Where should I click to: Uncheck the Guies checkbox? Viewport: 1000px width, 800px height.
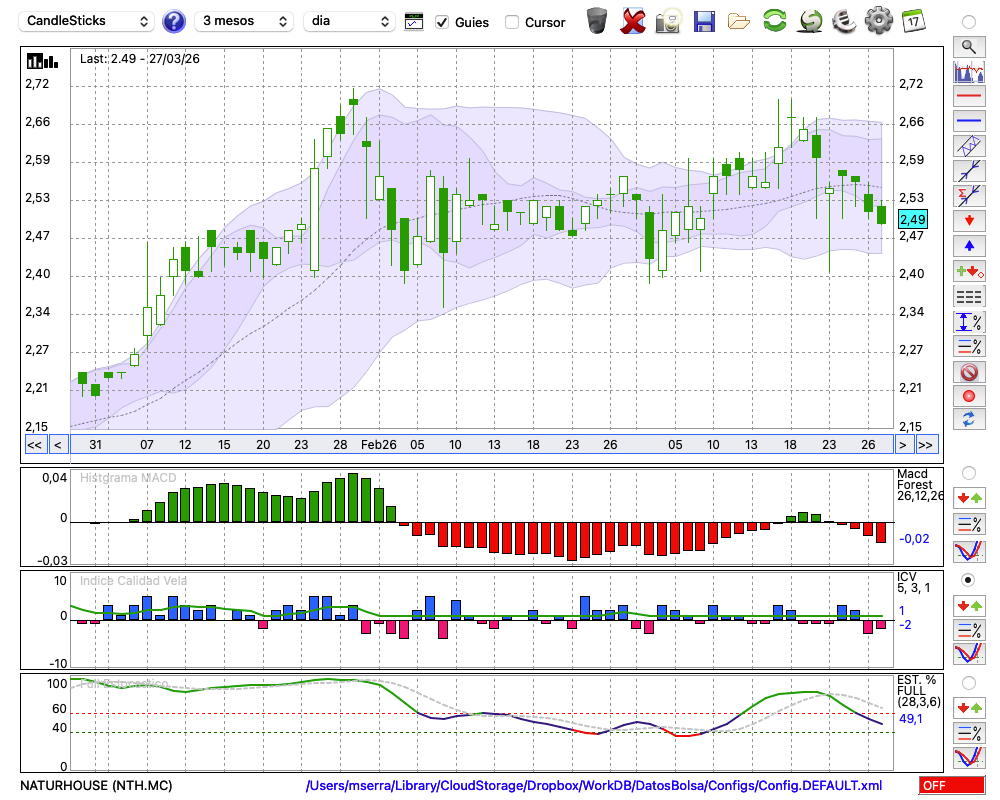pos(442,22)
